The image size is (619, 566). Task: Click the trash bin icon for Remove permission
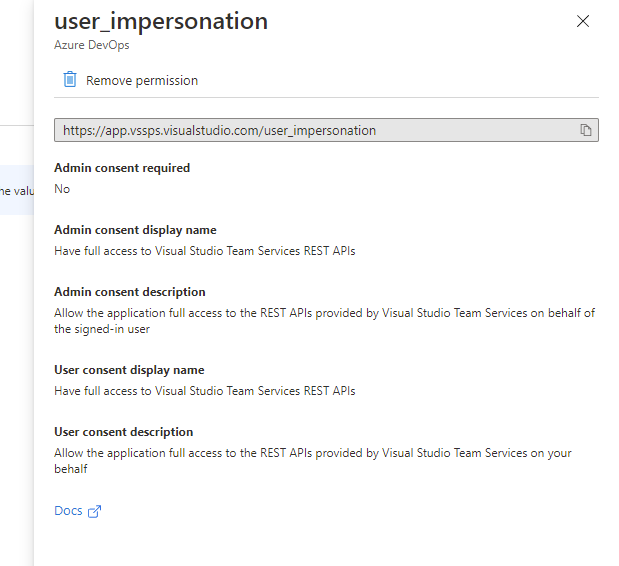pyautogui.click(x=70, y=79)
